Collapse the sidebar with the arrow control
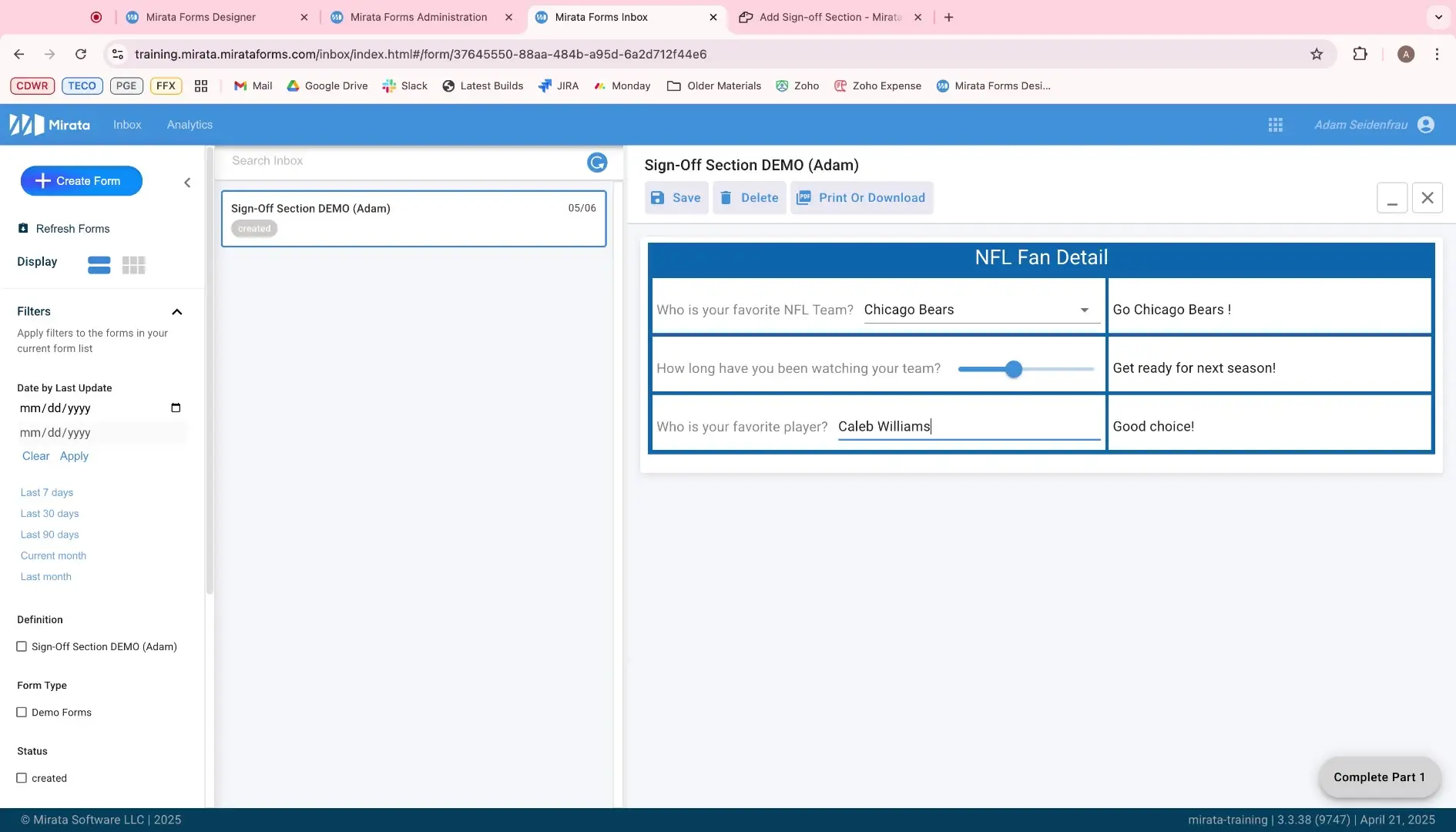Viewport: 1456px width, 832px height. [186, 183]
